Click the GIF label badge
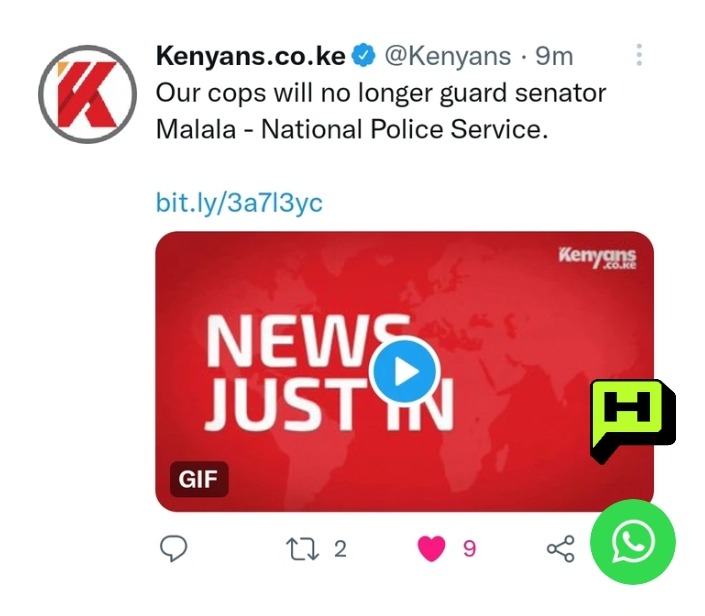Image resolution: width=705 pixels, height=616 pixels. pyautogui.click(x=199, y=479)
